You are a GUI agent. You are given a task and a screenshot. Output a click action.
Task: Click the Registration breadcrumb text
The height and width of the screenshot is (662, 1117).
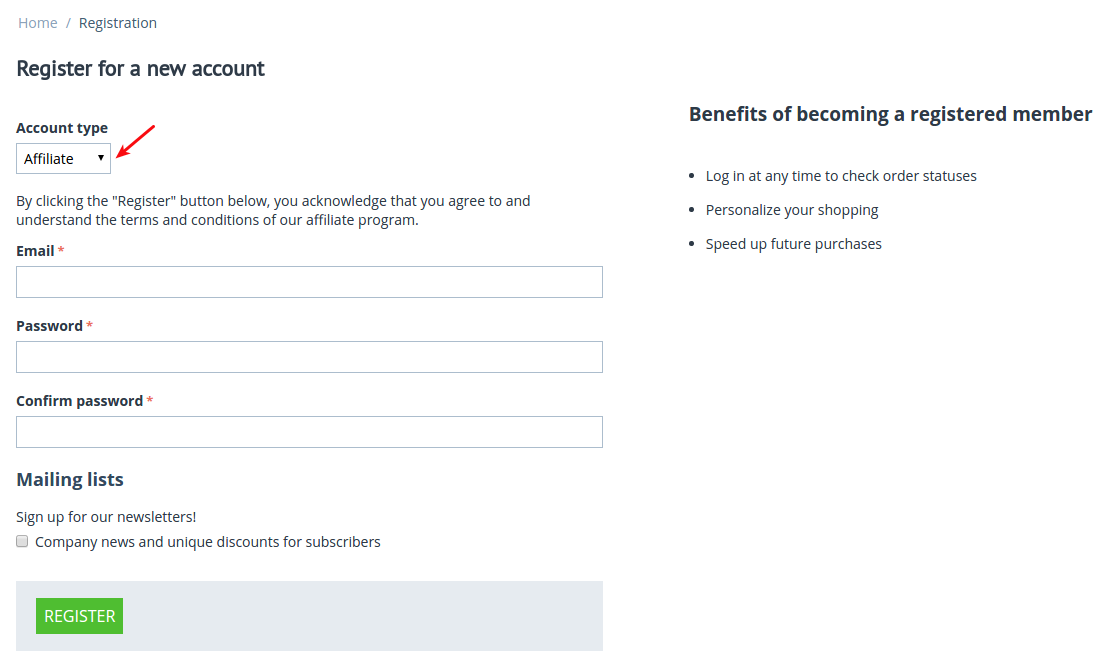click(118, 23)
